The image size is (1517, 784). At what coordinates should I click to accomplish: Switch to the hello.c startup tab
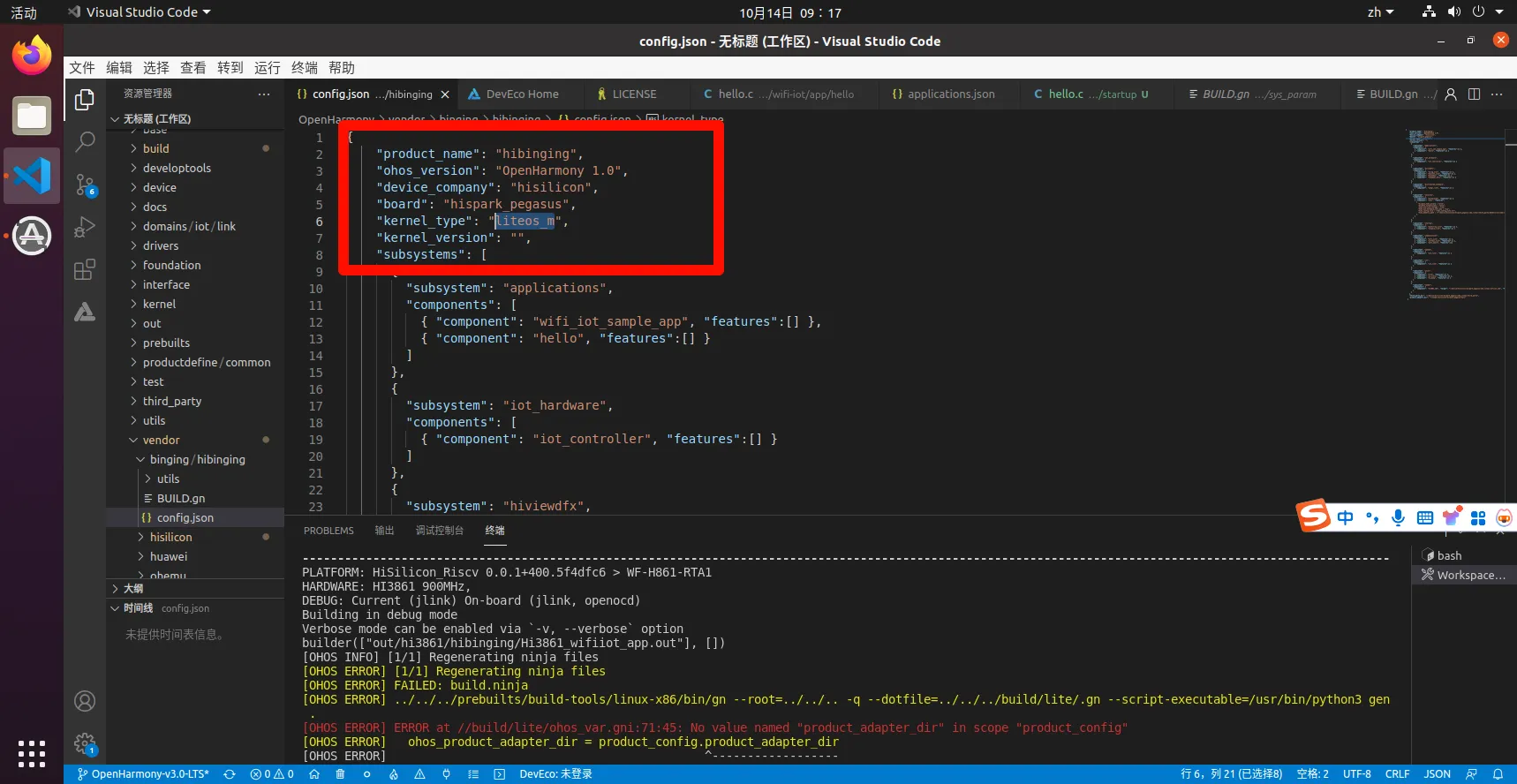point(1091,94)
